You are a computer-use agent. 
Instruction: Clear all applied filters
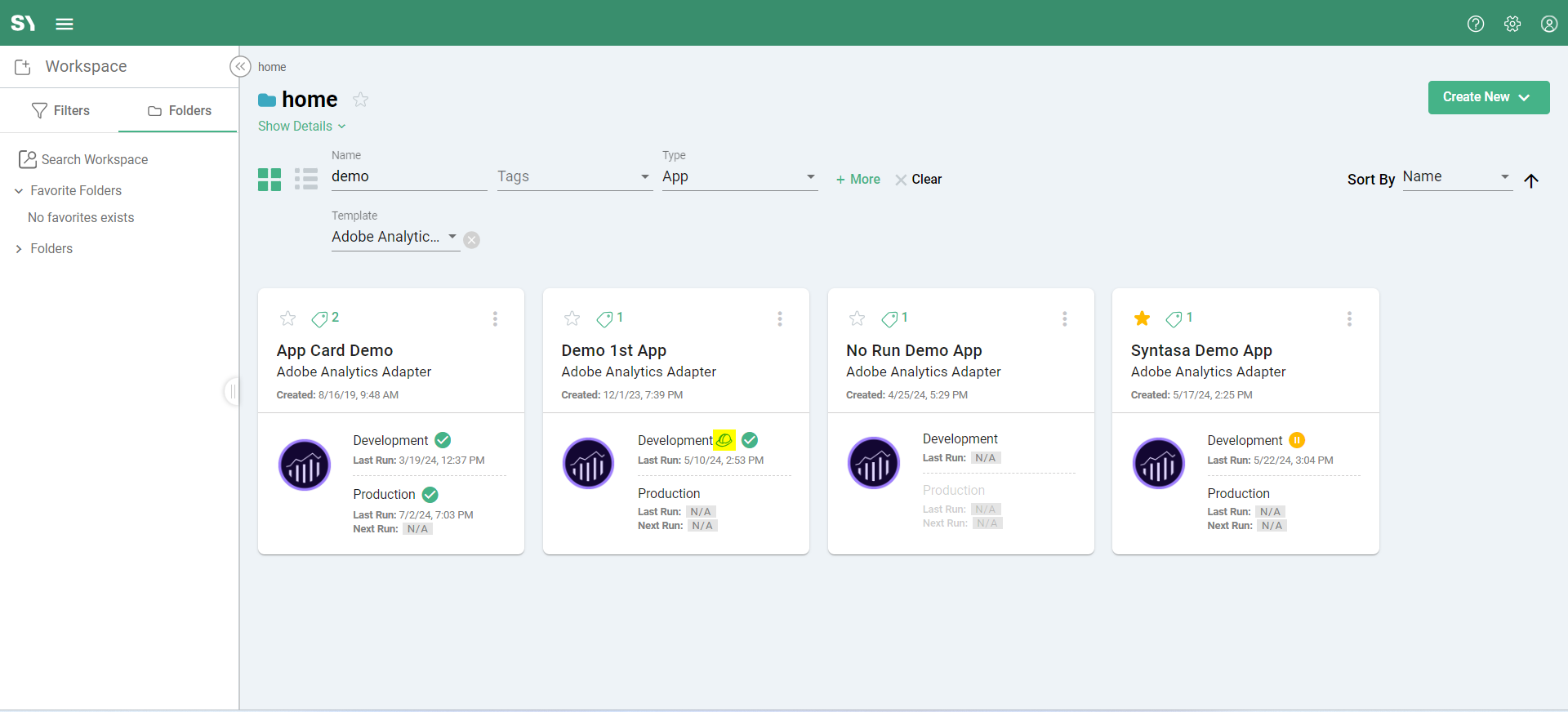click(919, 180)
